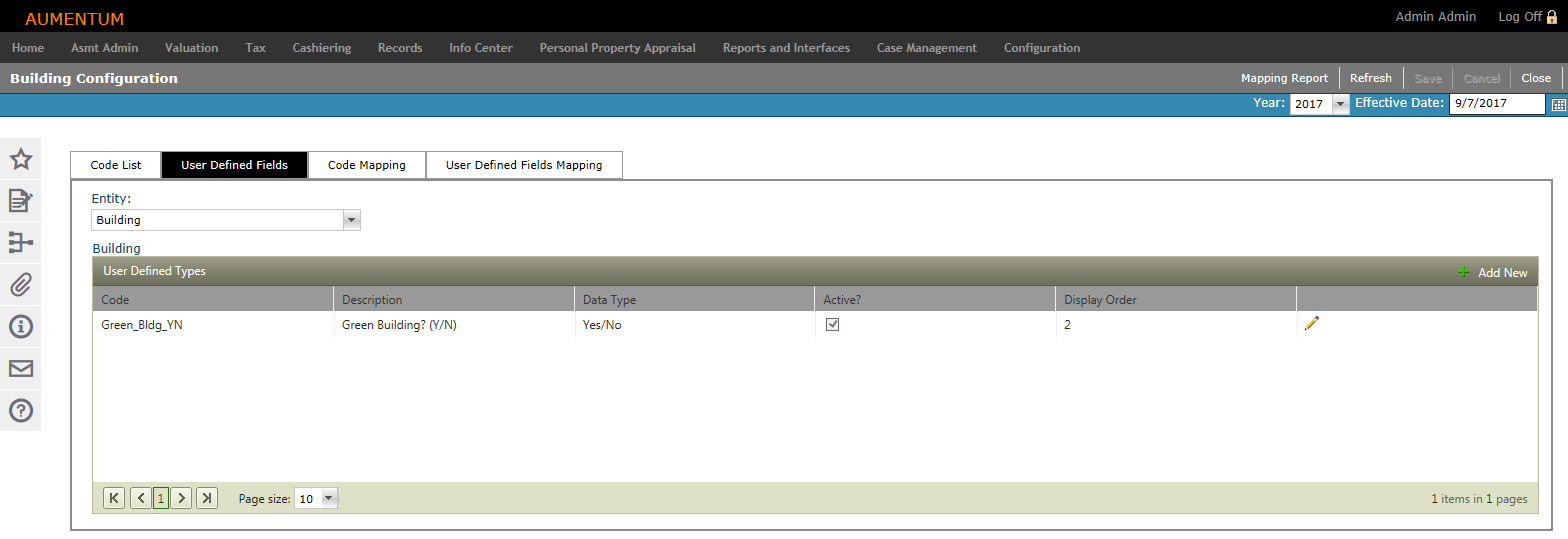Expand the Page size dropdown
Viewport: 1568px width, 539px height.
coord(329,498)
